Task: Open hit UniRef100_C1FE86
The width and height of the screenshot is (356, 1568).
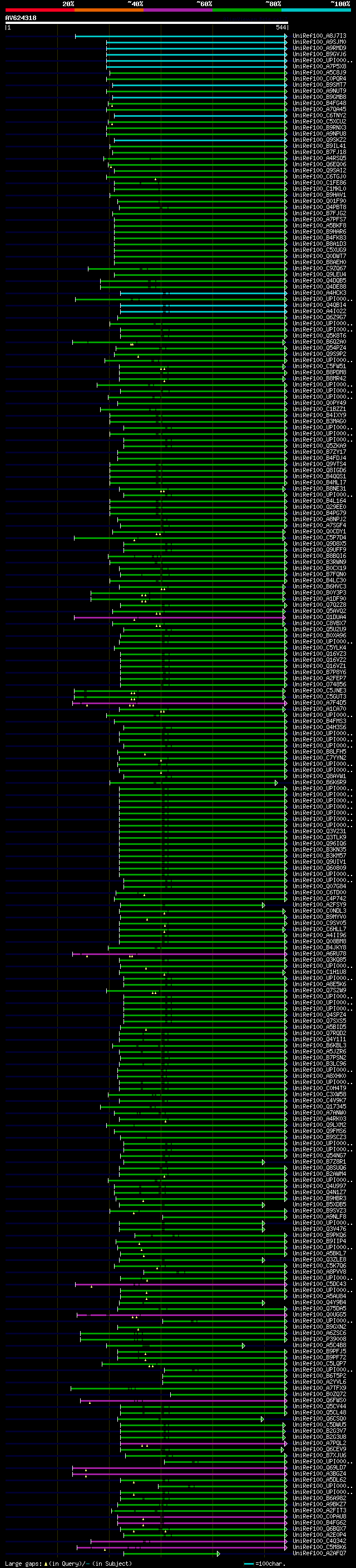Action: click(x=319, y=182)
